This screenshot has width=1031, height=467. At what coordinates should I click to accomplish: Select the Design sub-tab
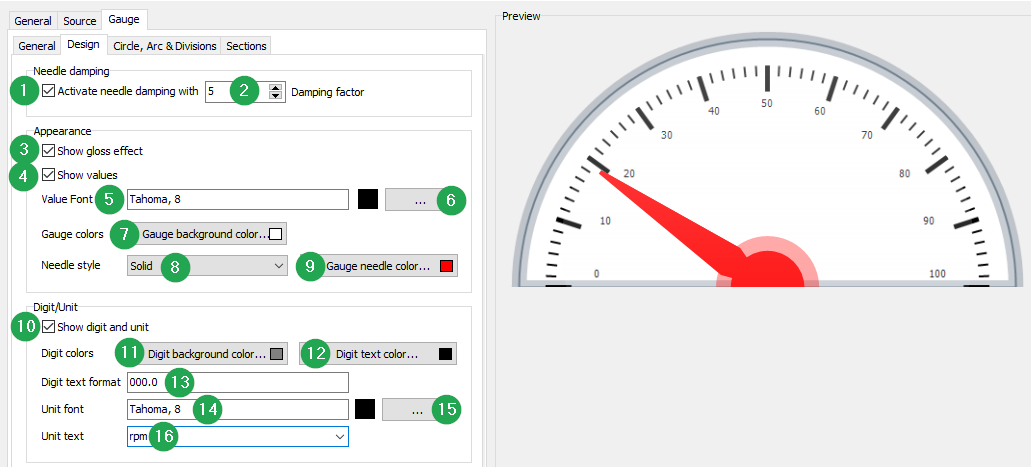(x=84, y=44)
